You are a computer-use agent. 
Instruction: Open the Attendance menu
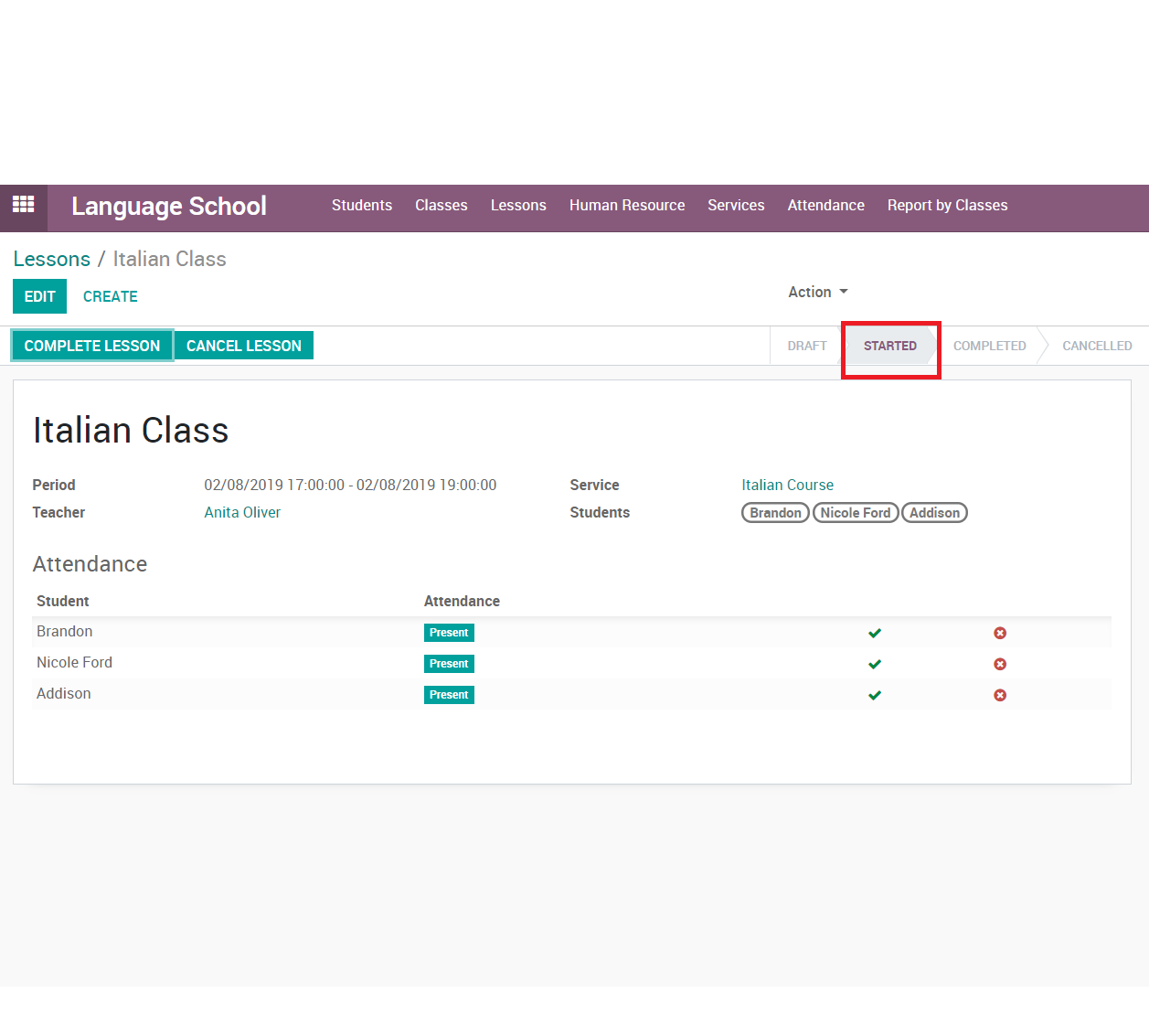pyautogui.click(x=825, y=206)
